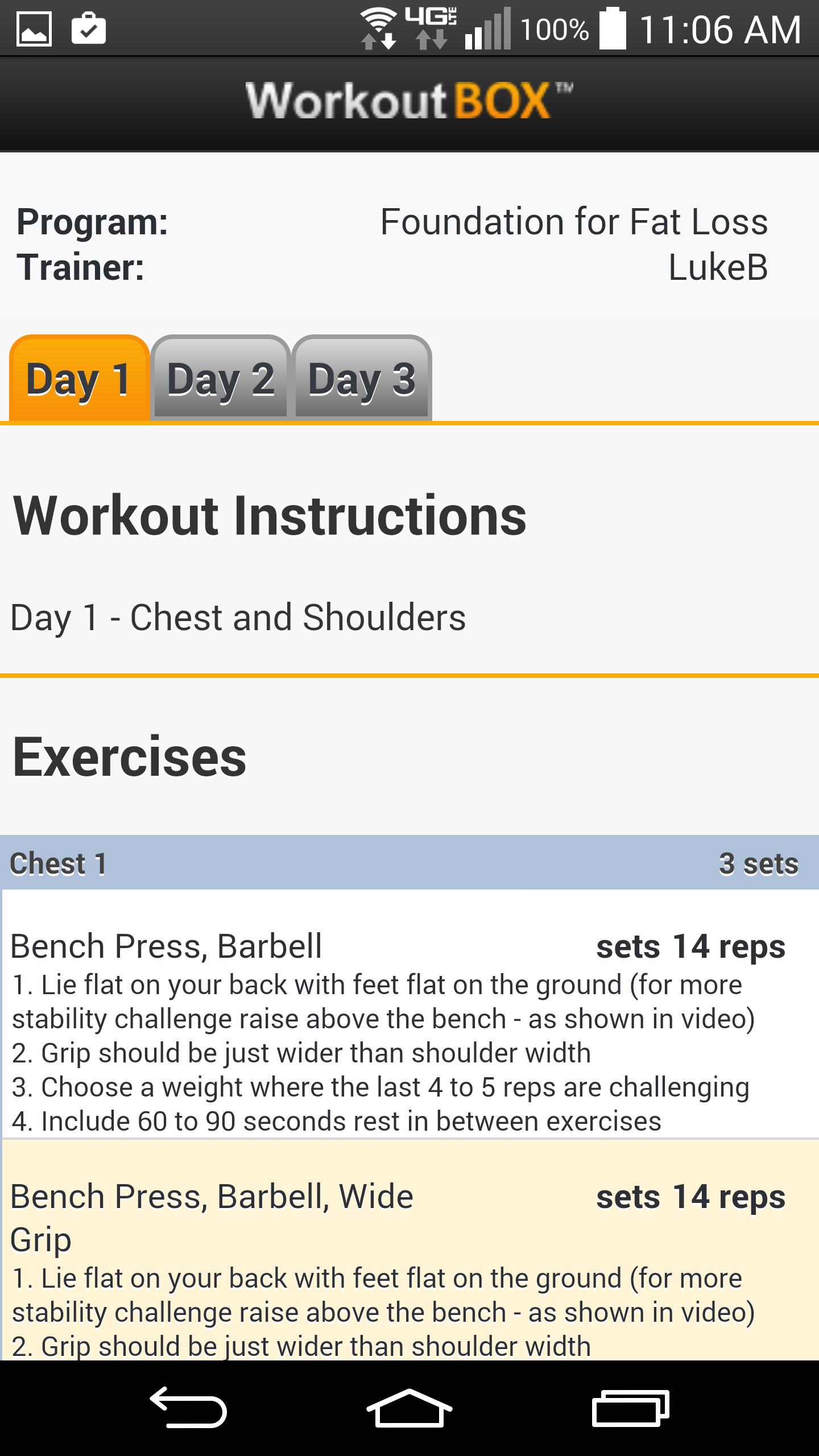
Task: Select the Day 1 tab
Action: tap(79, 379)
